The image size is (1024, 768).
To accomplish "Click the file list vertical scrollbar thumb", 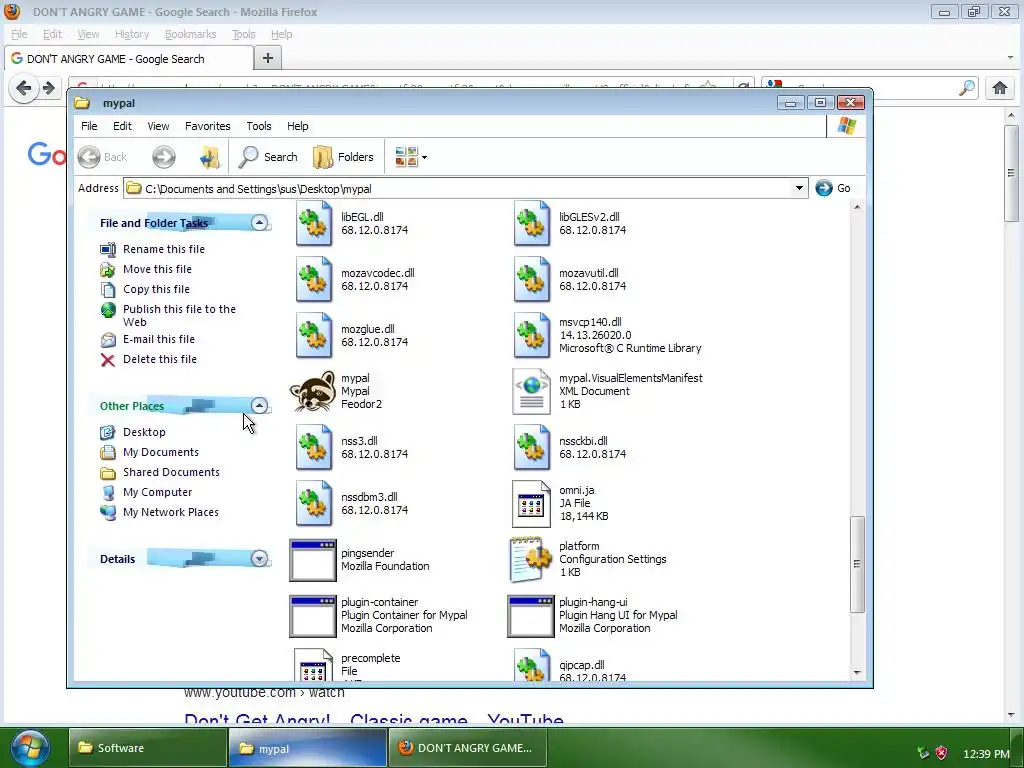I will [857, 564].
